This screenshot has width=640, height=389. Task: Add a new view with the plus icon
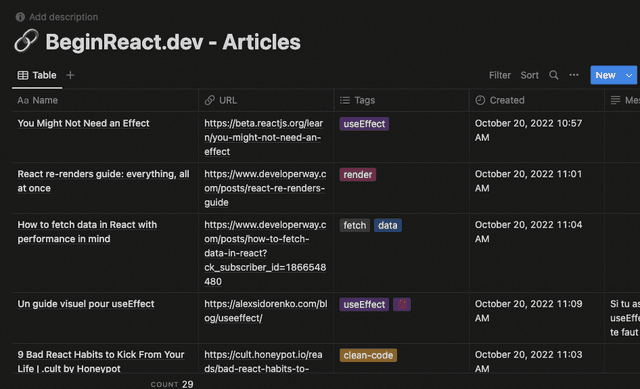point(70,75)
